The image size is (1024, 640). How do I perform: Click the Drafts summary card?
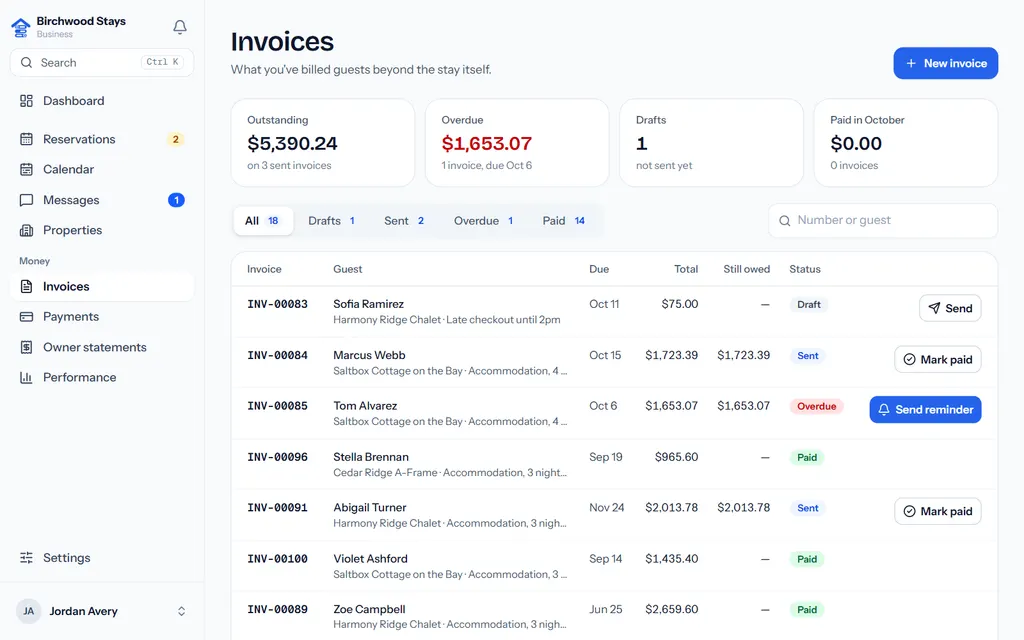tap(711, 143)
